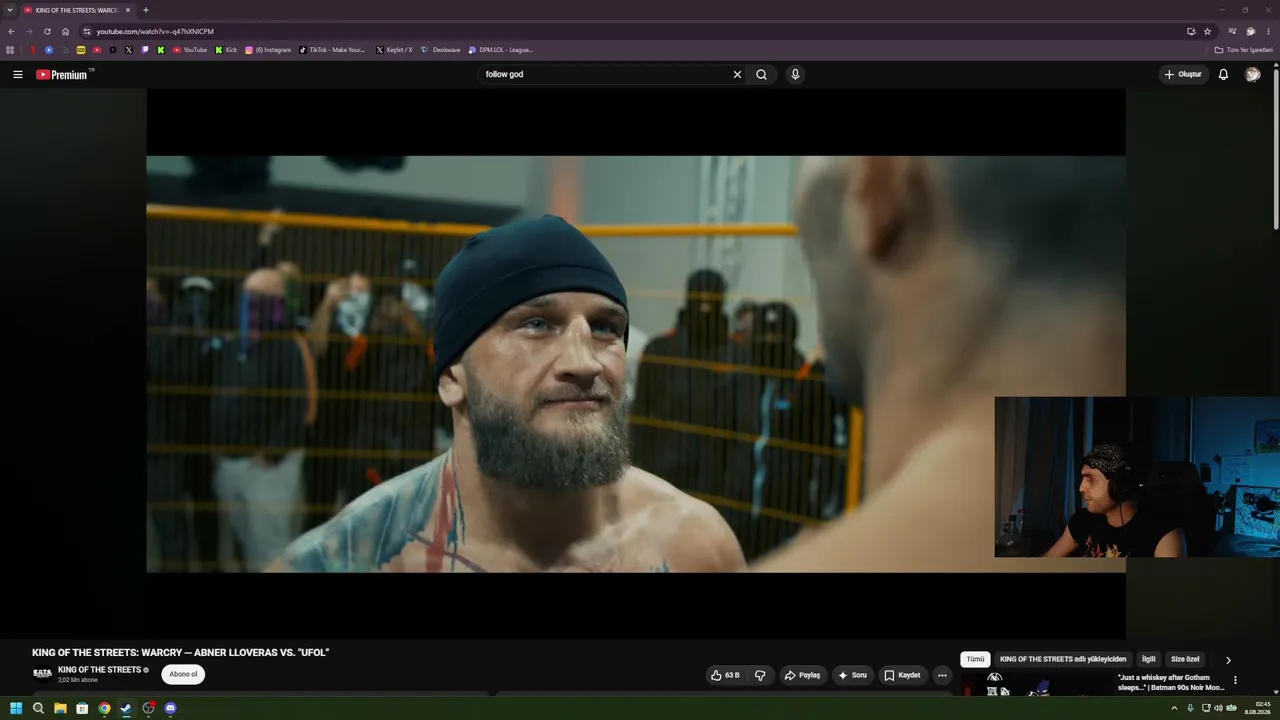Open the Chrome profile avatar
The image size is (1280, 720).
(1250, 31)
